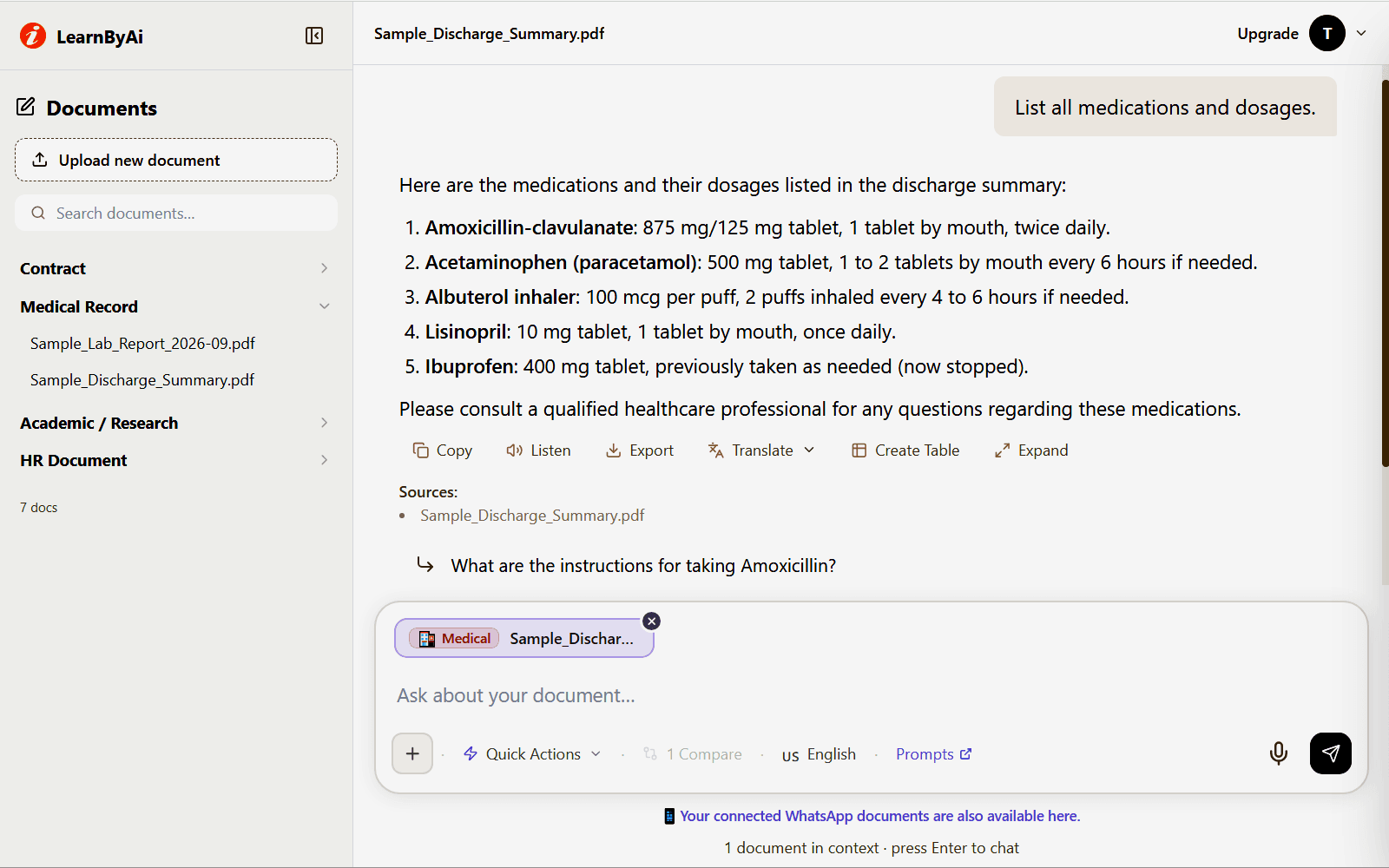Click the '7 docs' count text

click(x=39, y=507)
